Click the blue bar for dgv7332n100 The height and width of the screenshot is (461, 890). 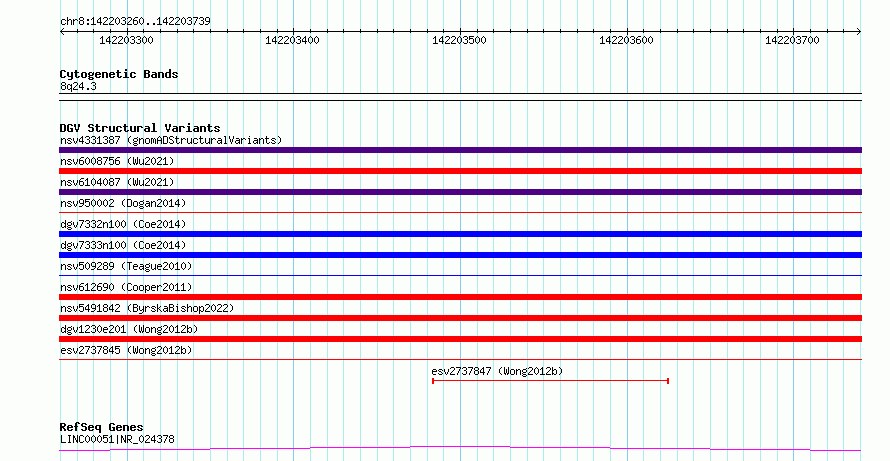coord(460,234)
